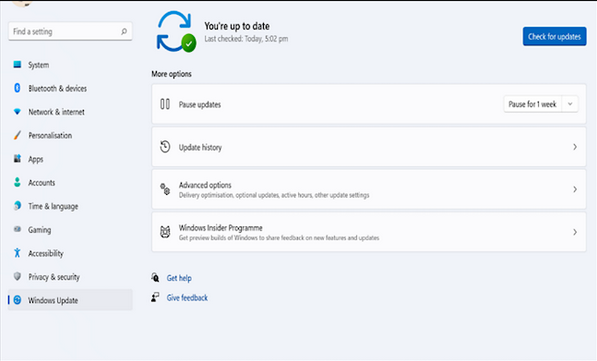Click the Windows Update sync status icon
Viewport: 597px width, 361px height.
(177, 32)
